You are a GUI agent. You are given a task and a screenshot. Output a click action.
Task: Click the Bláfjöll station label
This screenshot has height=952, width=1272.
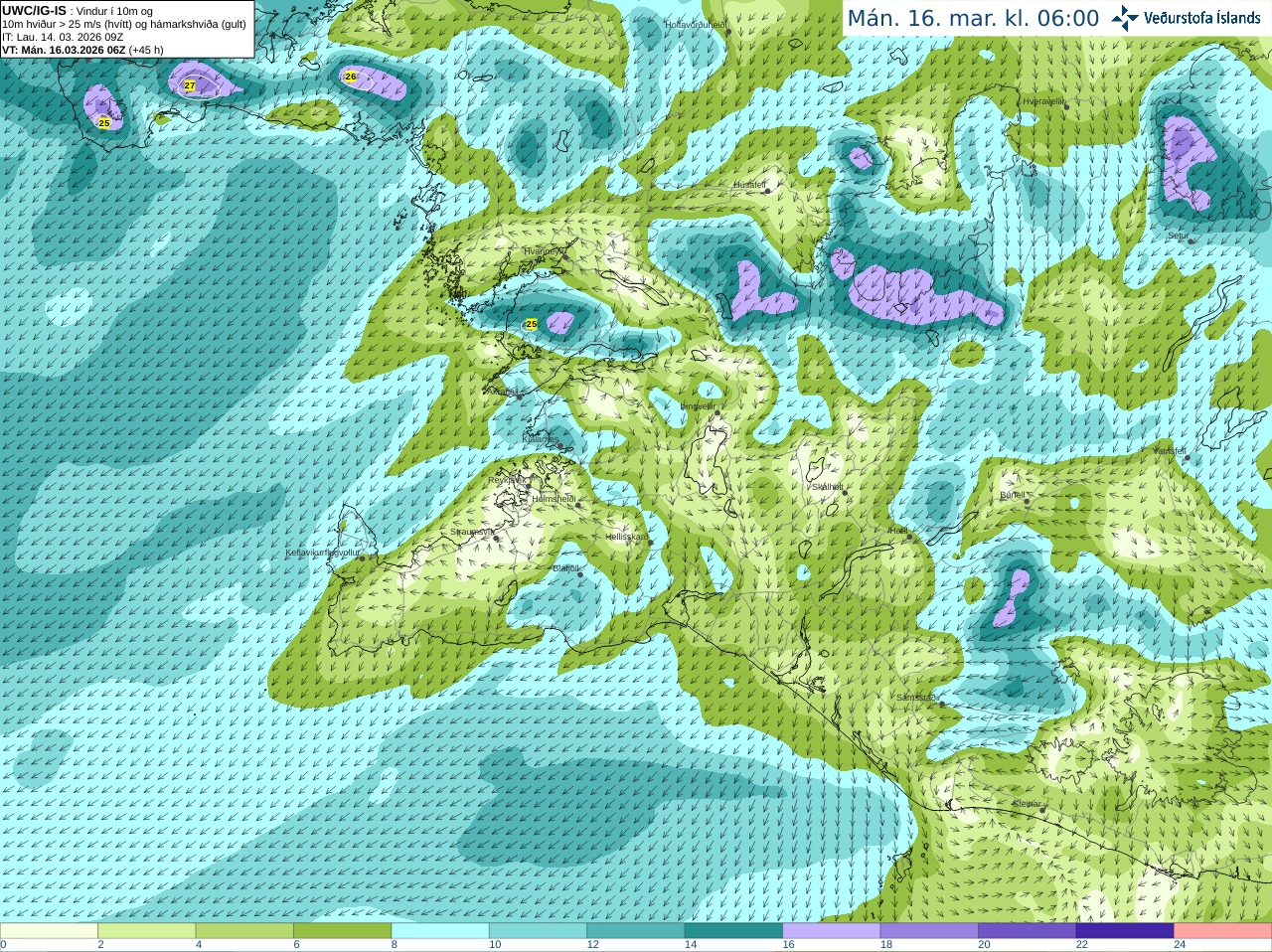[x=565, y=568]
